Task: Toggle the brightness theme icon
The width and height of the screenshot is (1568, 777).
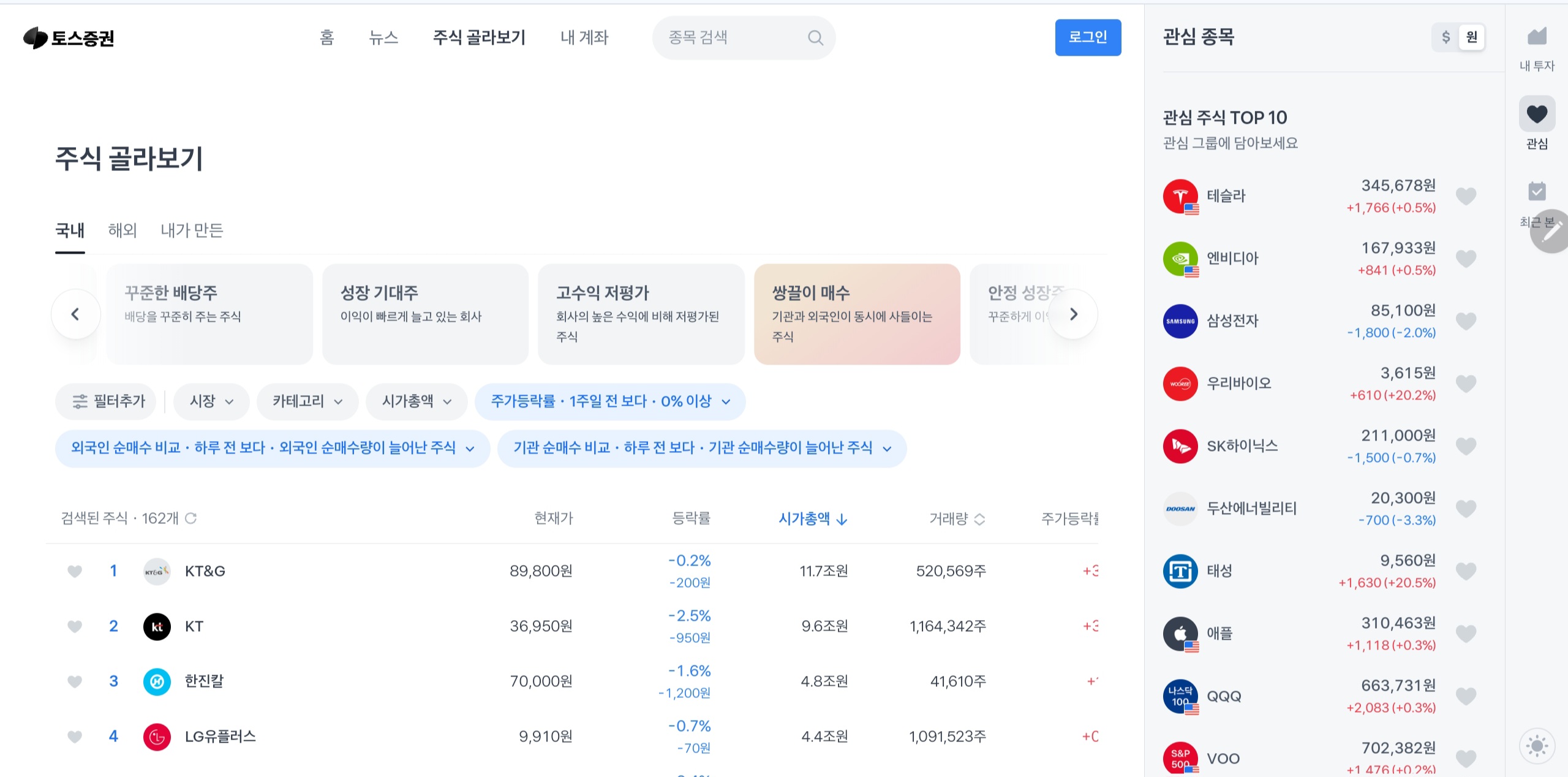Action: click(1537, 746)
